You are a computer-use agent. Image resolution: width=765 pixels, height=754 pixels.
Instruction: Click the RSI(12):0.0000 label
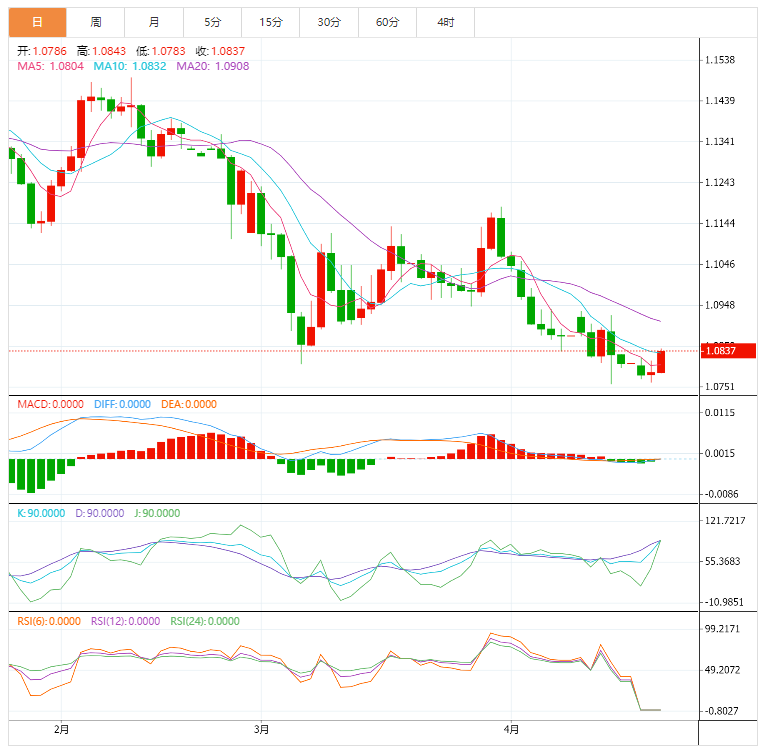(125, 621)
